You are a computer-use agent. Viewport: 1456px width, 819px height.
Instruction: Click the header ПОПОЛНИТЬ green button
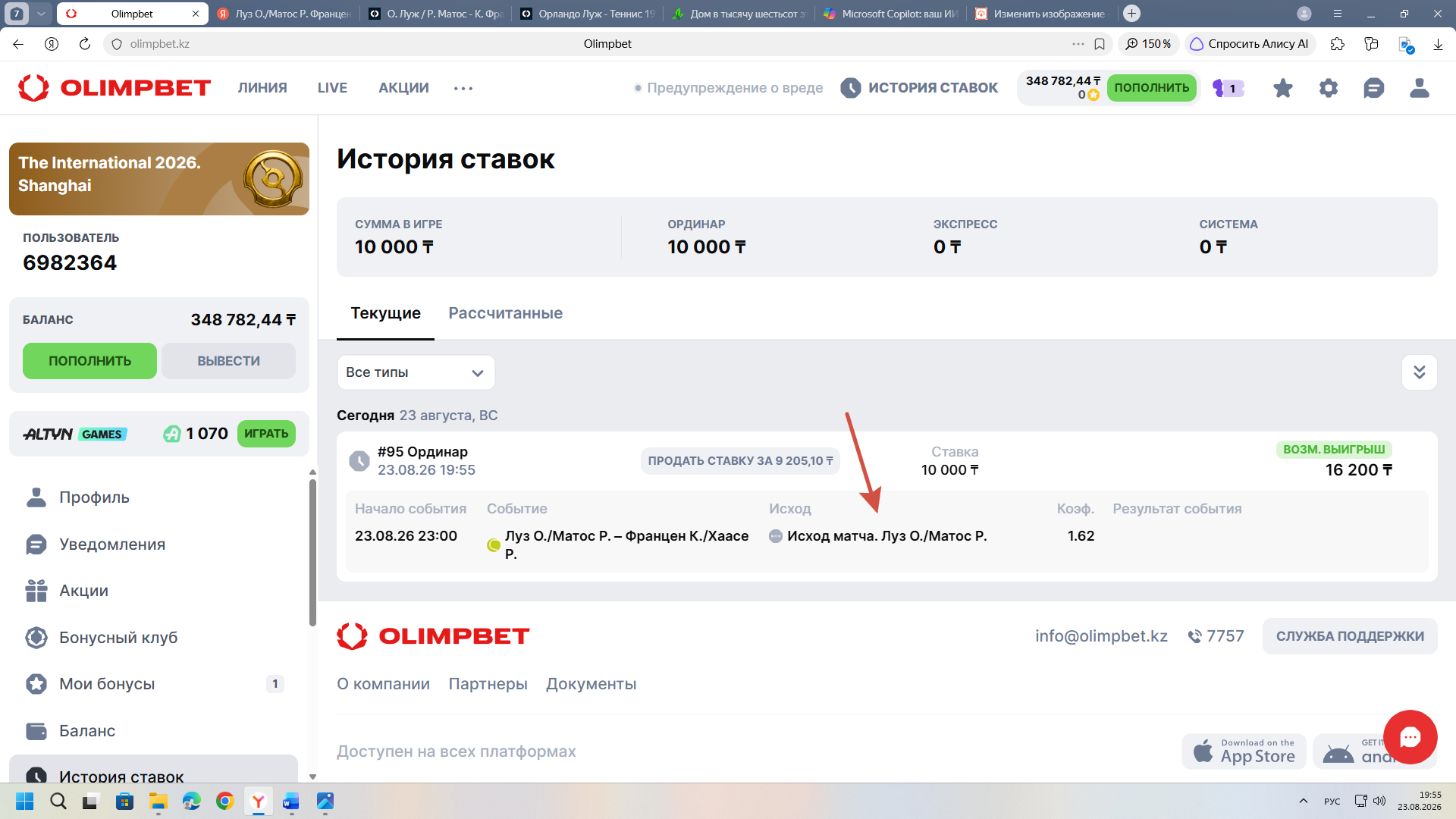[1151, 88]
